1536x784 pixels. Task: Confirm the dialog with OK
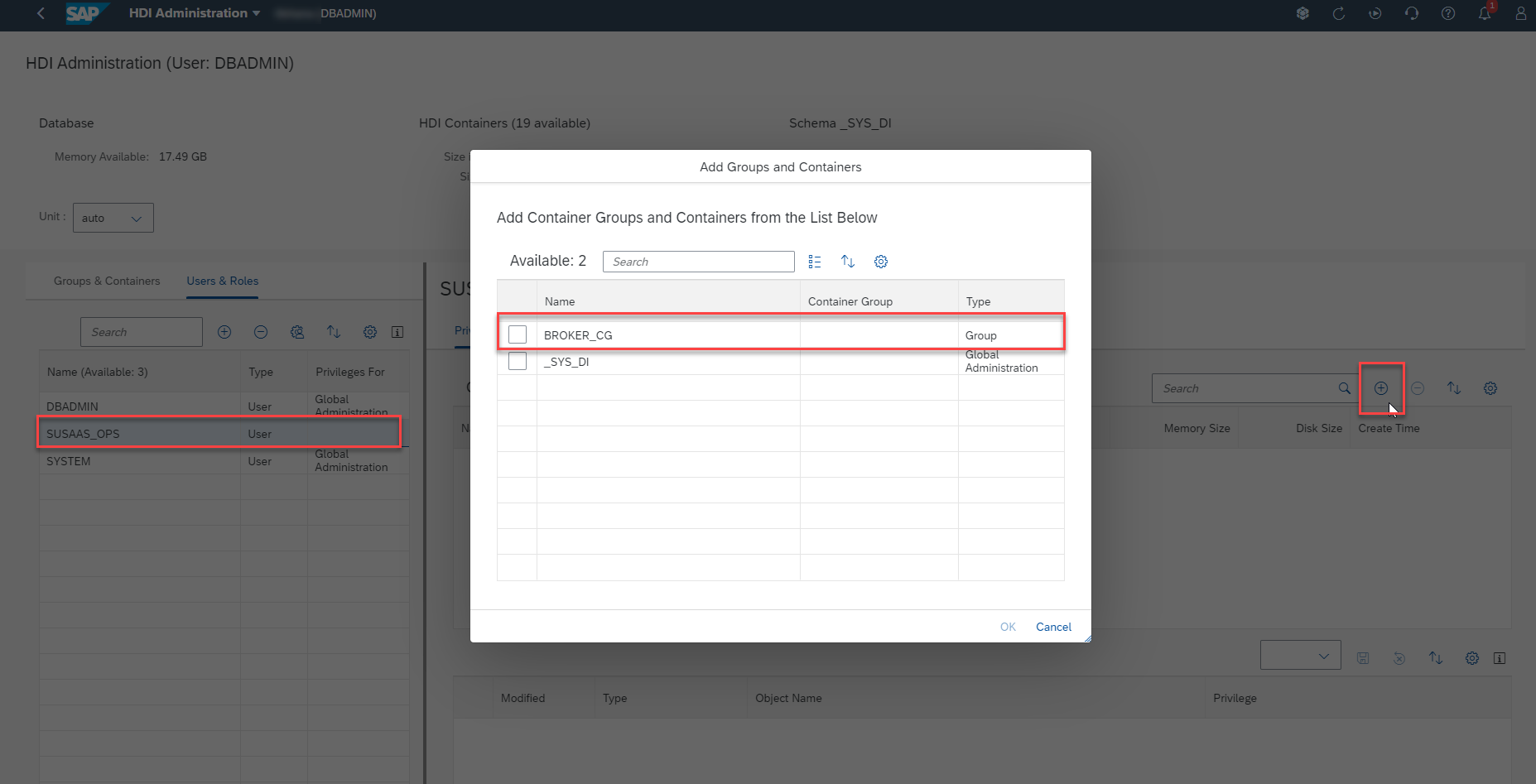(x=1008, y=627)
